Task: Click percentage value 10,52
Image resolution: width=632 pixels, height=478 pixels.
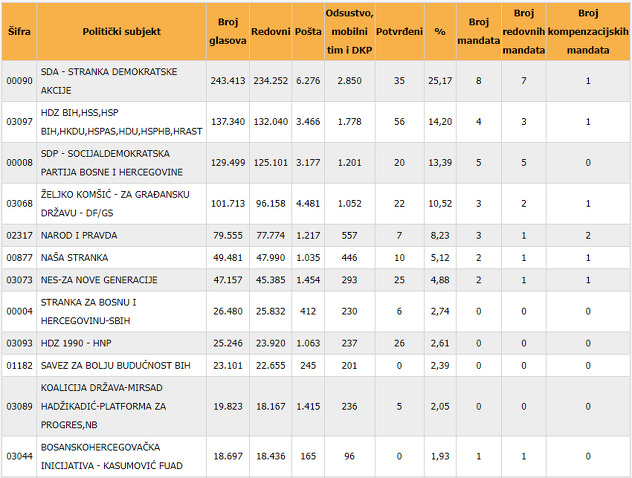Action: (x=440, y=204)
